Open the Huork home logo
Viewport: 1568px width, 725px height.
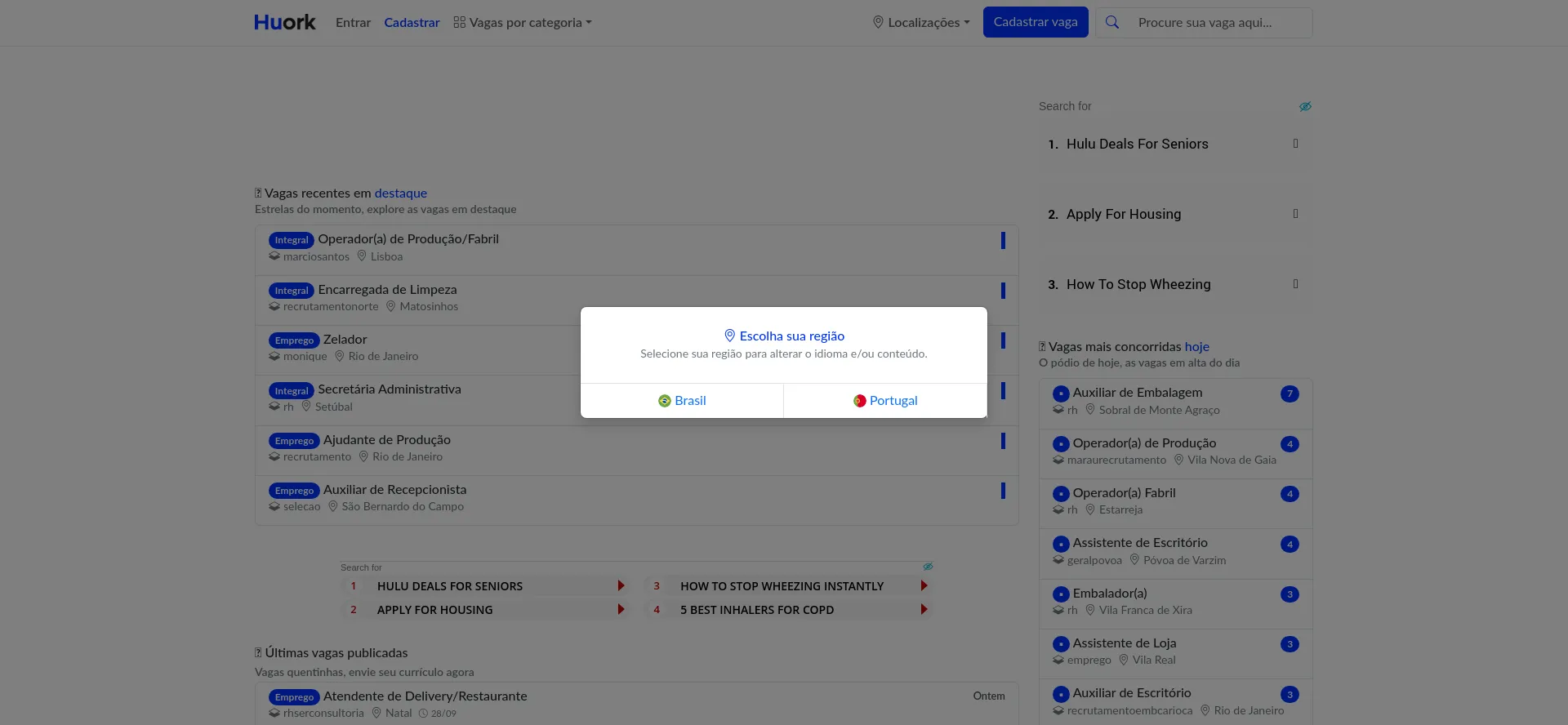tap(284, 23)
